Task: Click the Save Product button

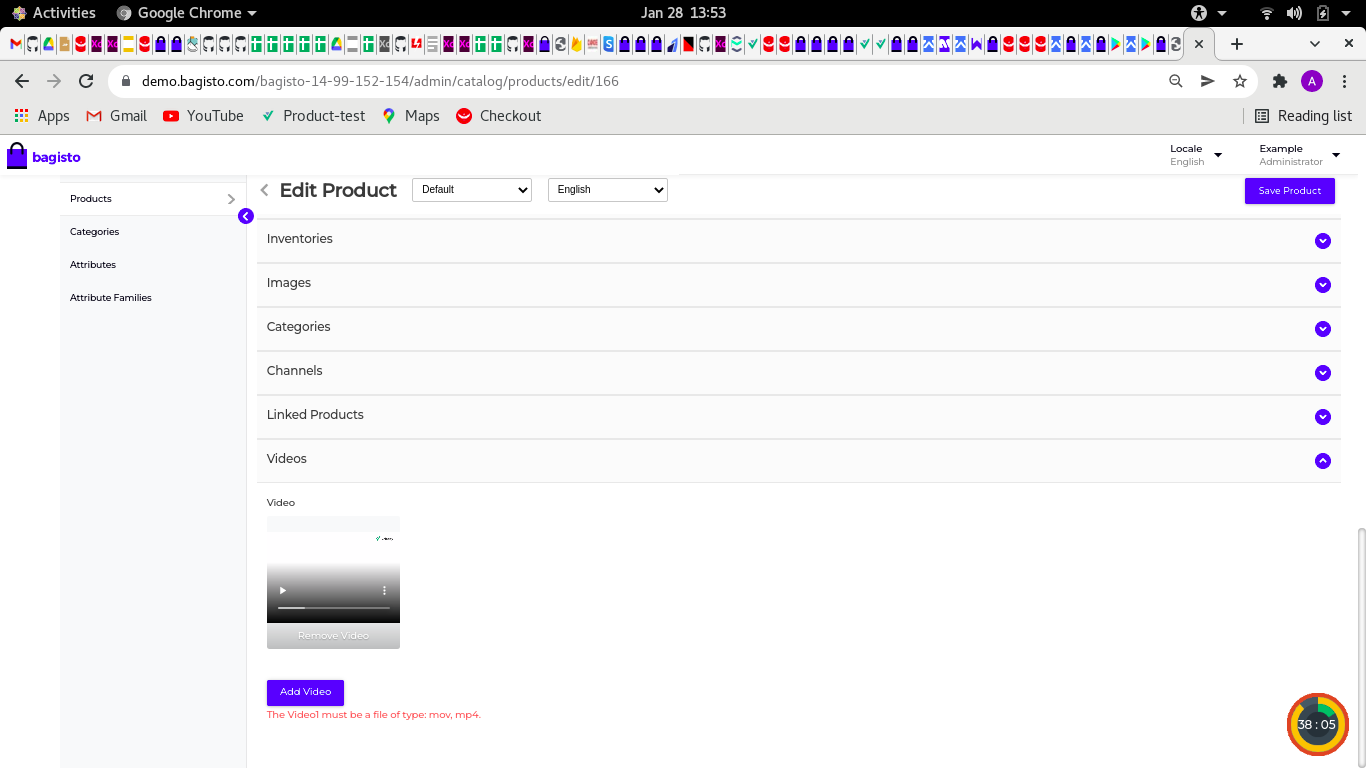Action: [1289, 190]
